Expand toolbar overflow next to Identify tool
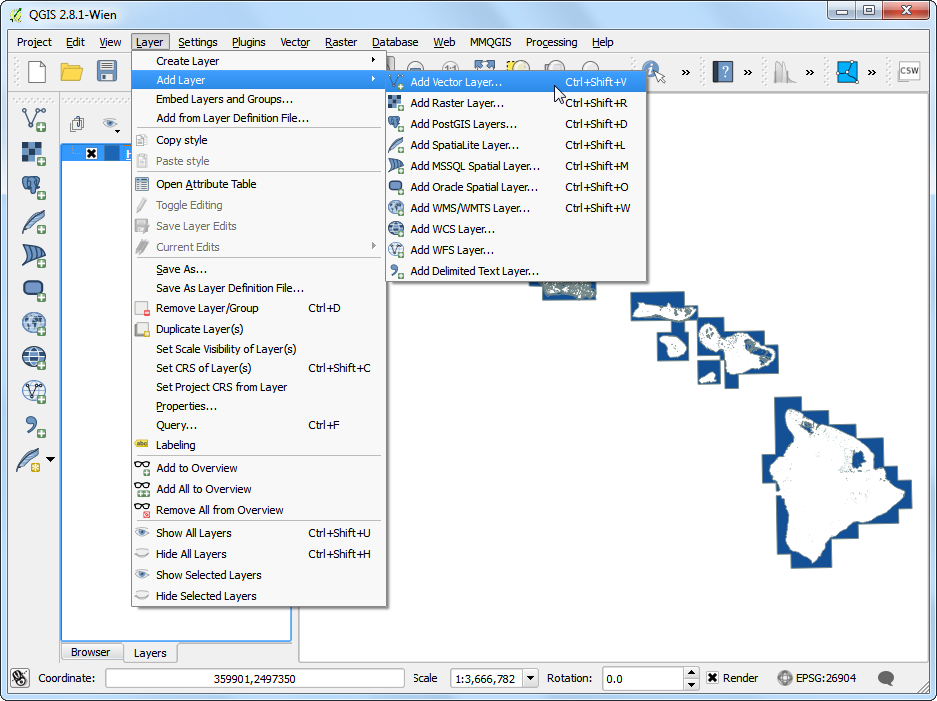 (685, 72)
